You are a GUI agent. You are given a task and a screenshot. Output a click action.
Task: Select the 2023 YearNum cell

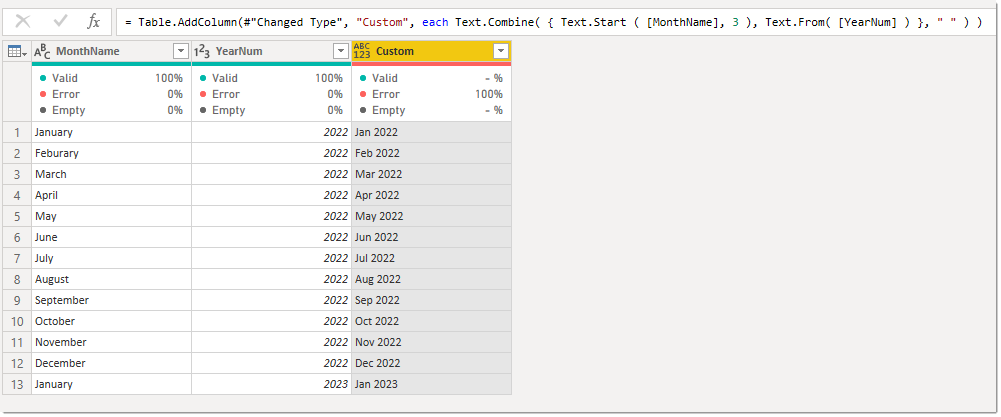271,384
